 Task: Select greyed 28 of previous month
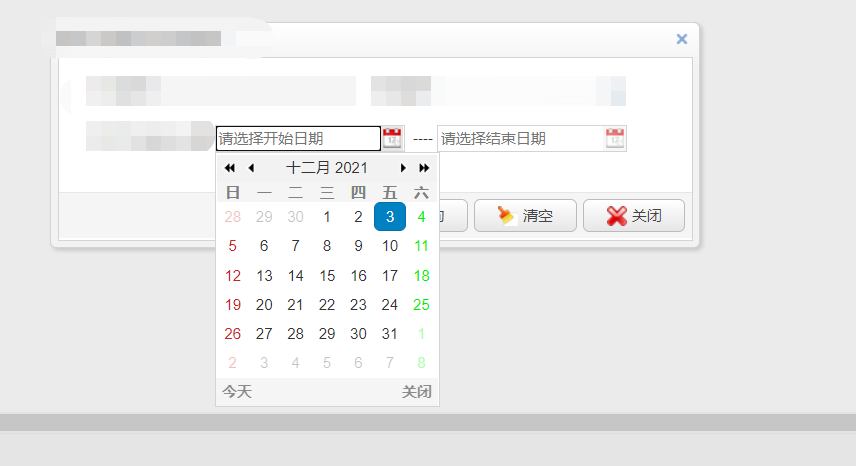pos(233,217)
